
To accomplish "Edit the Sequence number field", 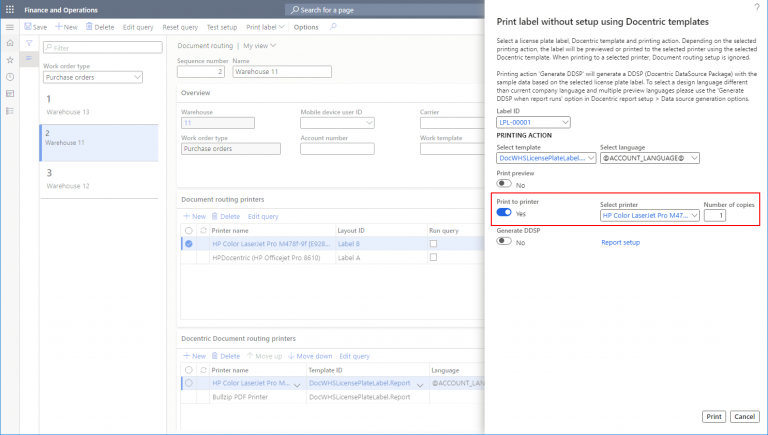I will [x=201, y=72].
